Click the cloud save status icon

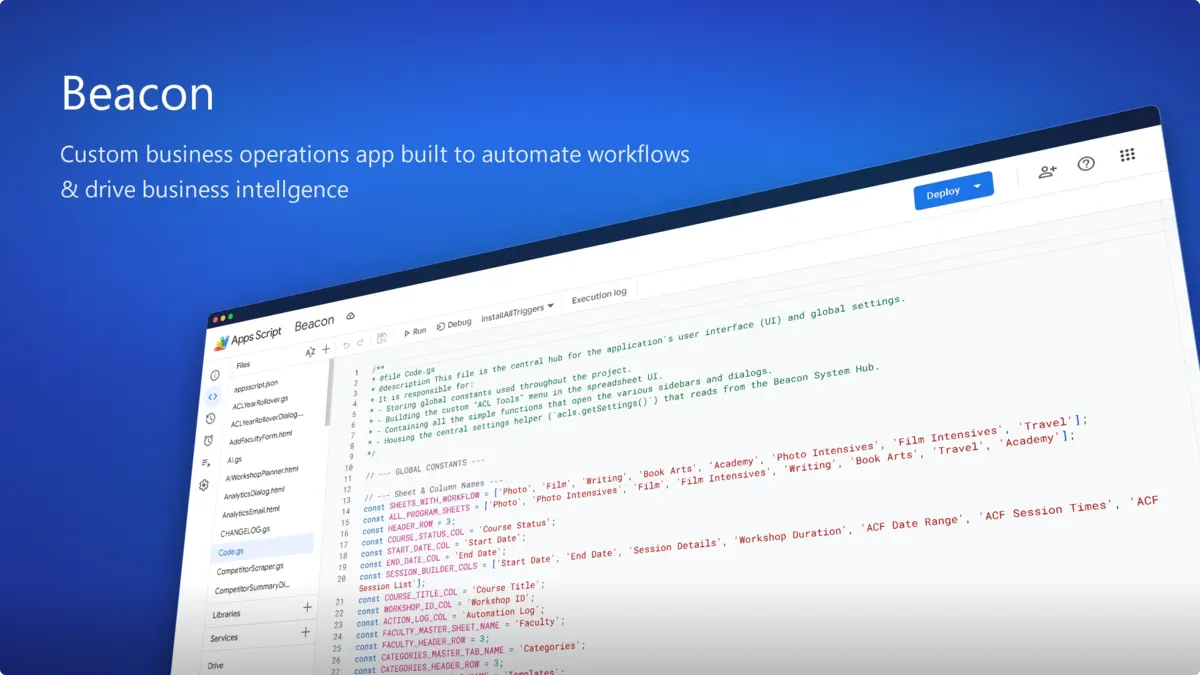(350, 316)
